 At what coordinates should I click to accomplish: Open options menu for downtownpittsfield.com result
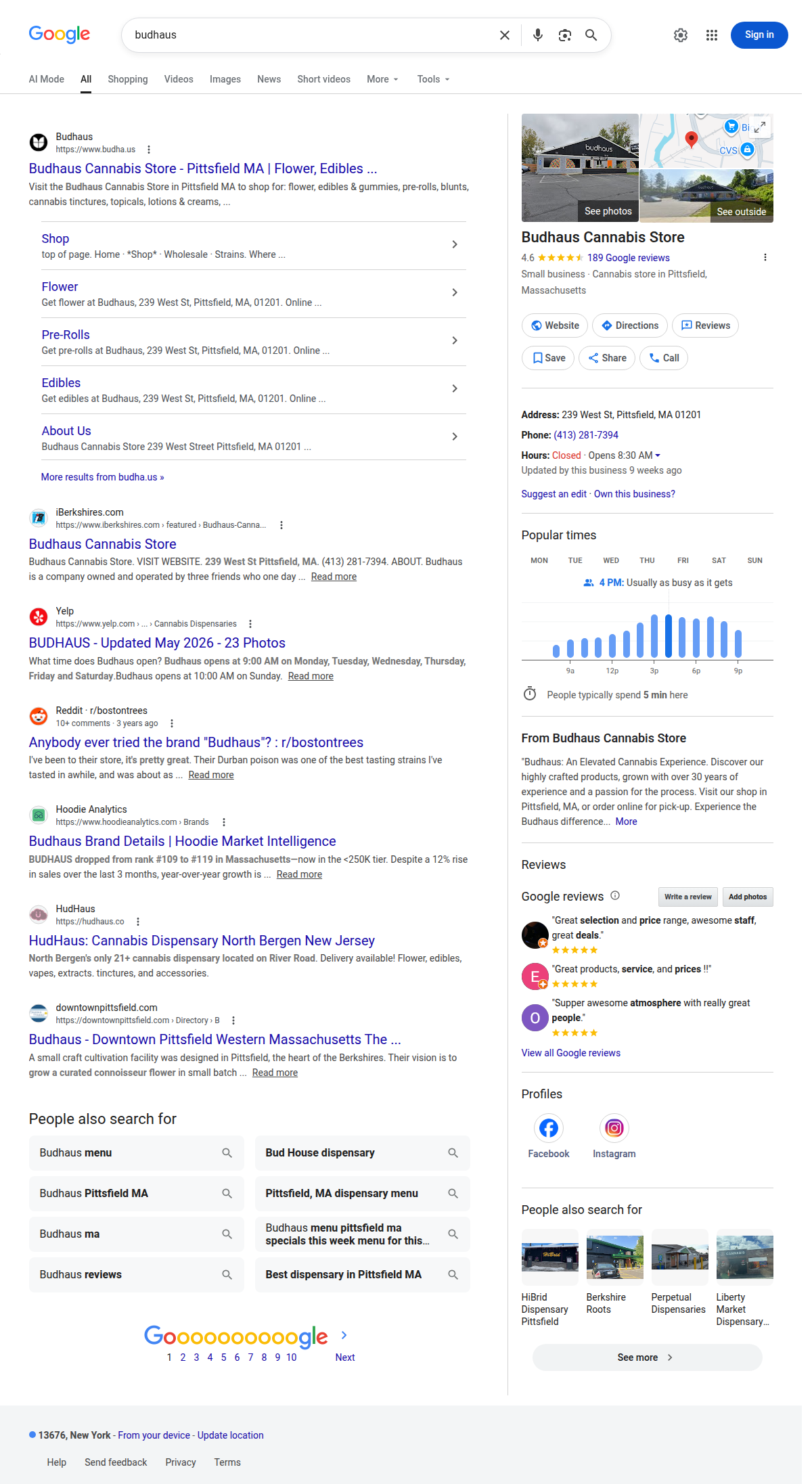point(233,1020)
